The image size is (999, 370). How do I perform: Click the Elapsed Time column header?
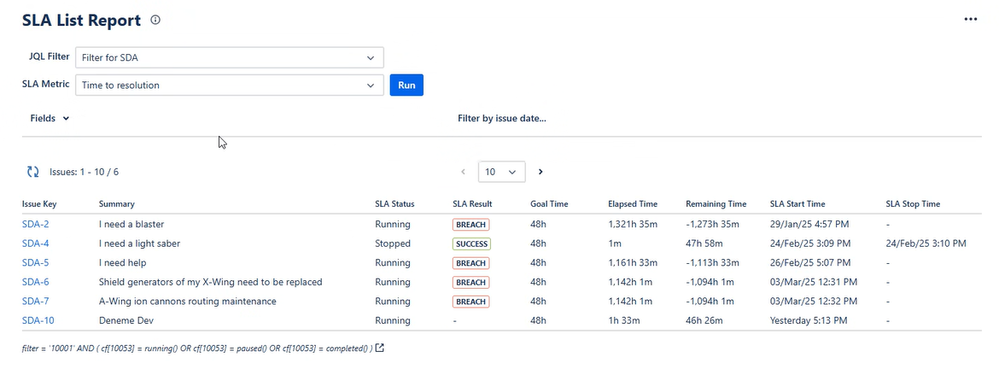tap(633, 204)
